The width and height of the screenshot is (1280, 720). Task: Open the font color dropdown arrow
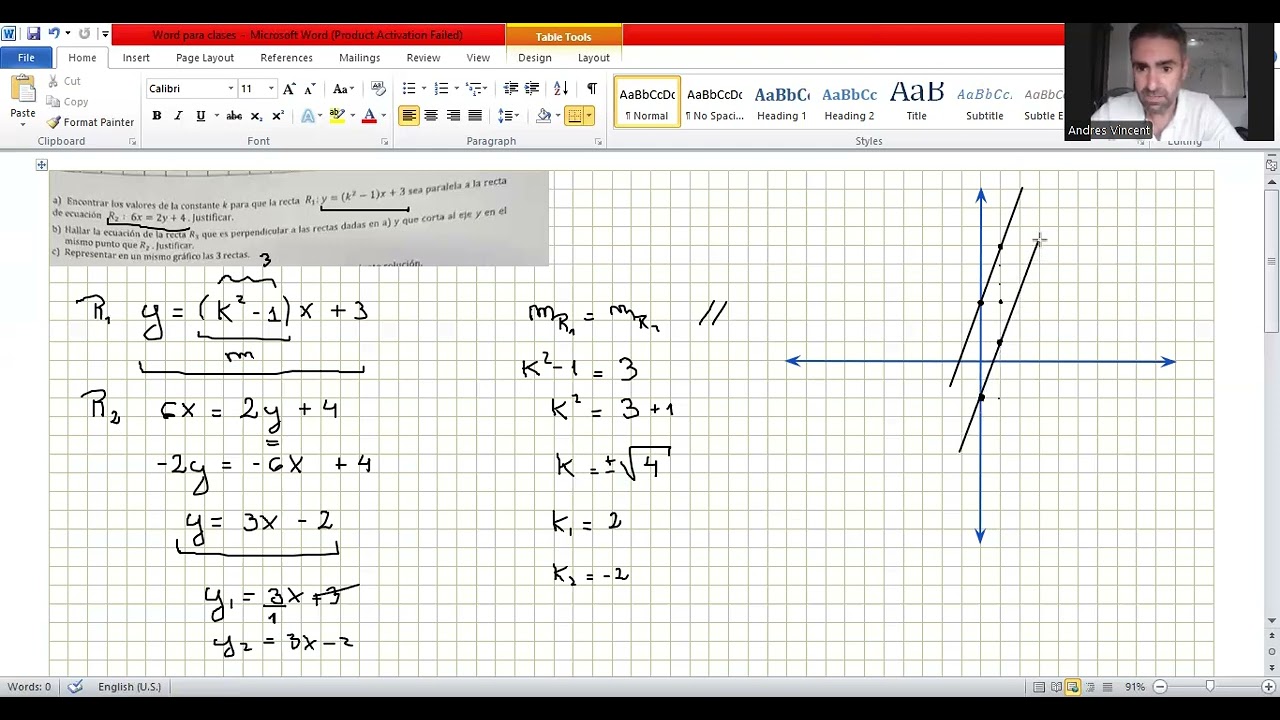[x=383, y=116]
